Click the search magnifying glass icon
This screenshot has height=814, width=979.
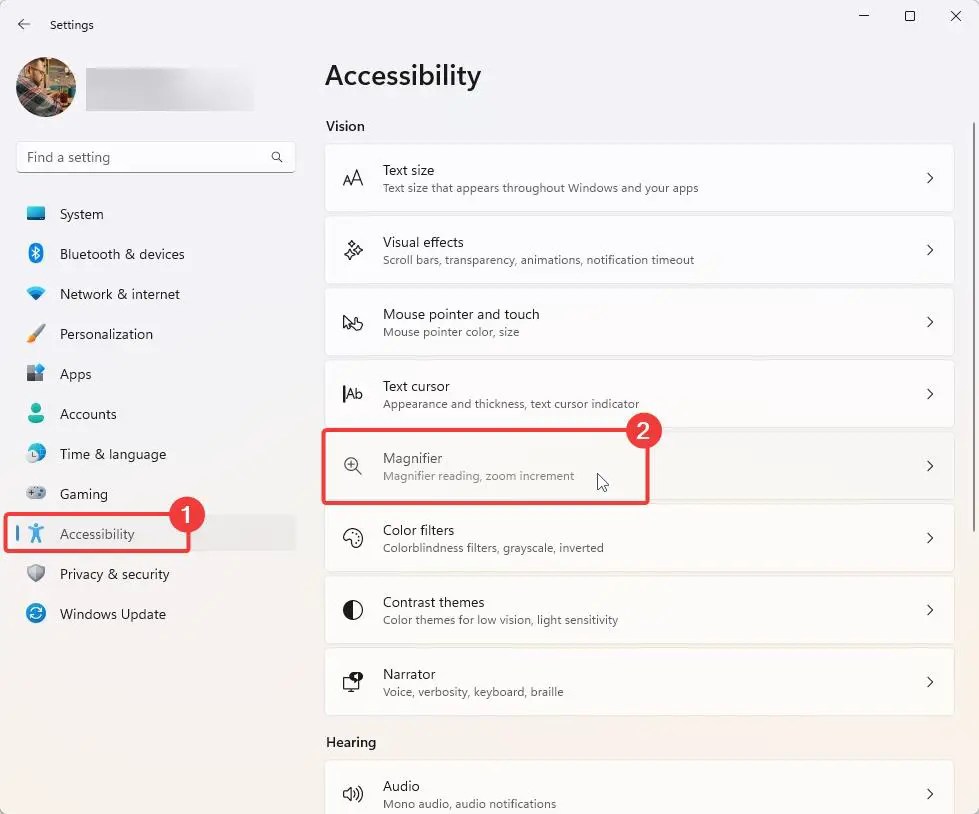(277, 157)
